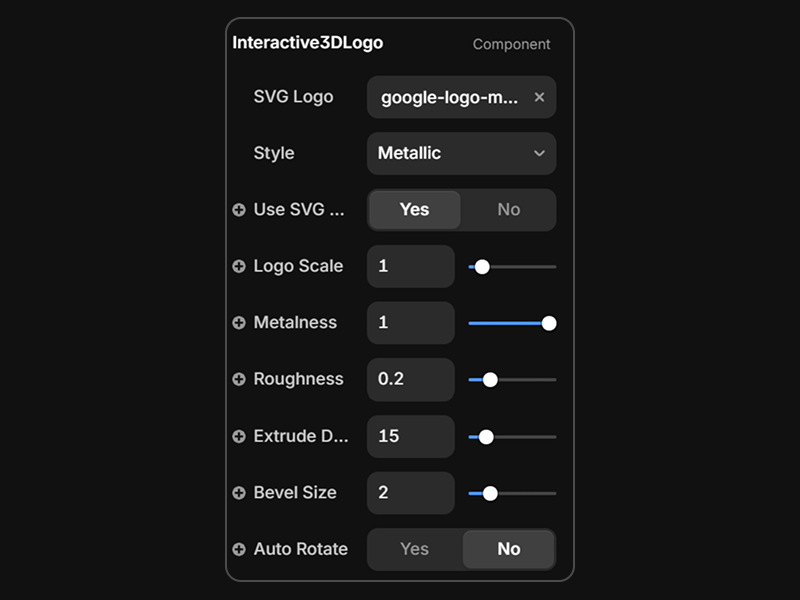Click the plus icon beside Metalness
Screen dimensions: 800x600
point(239,323)
